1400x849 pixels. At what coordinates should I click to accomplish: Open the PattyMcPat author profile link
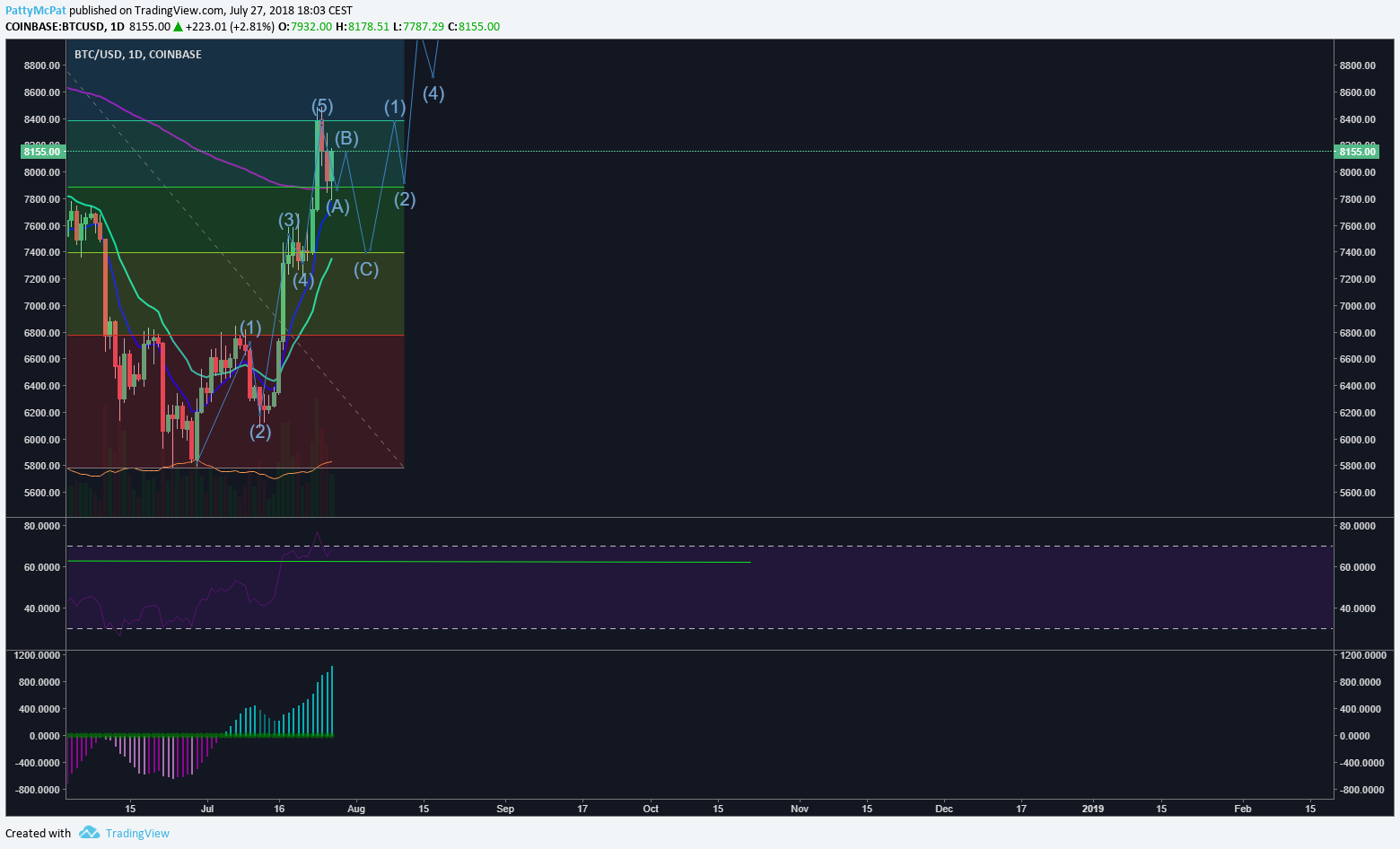(x=36, y=10)
